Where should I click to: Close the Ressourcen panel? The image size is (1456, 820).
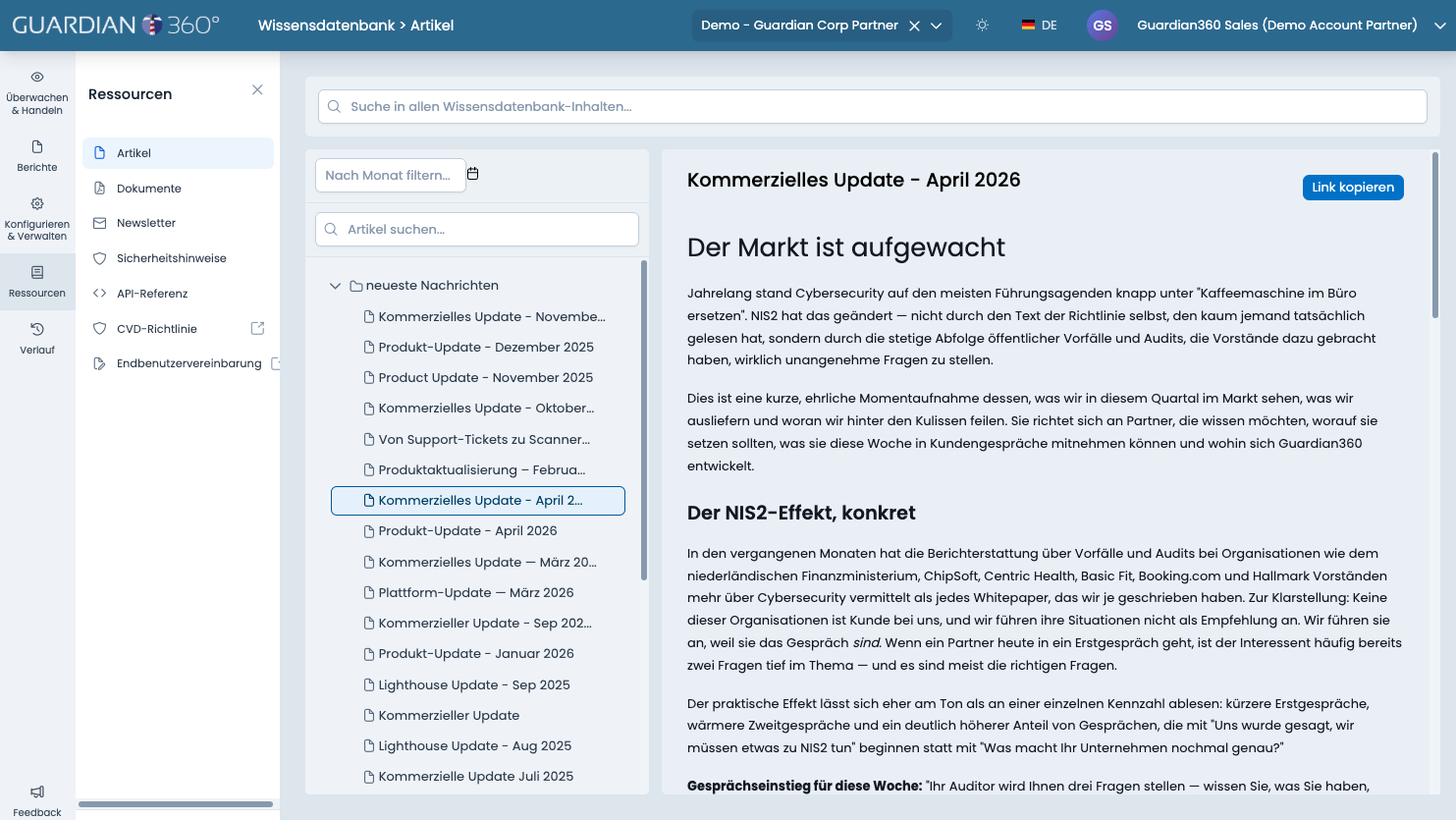(257, 90)
